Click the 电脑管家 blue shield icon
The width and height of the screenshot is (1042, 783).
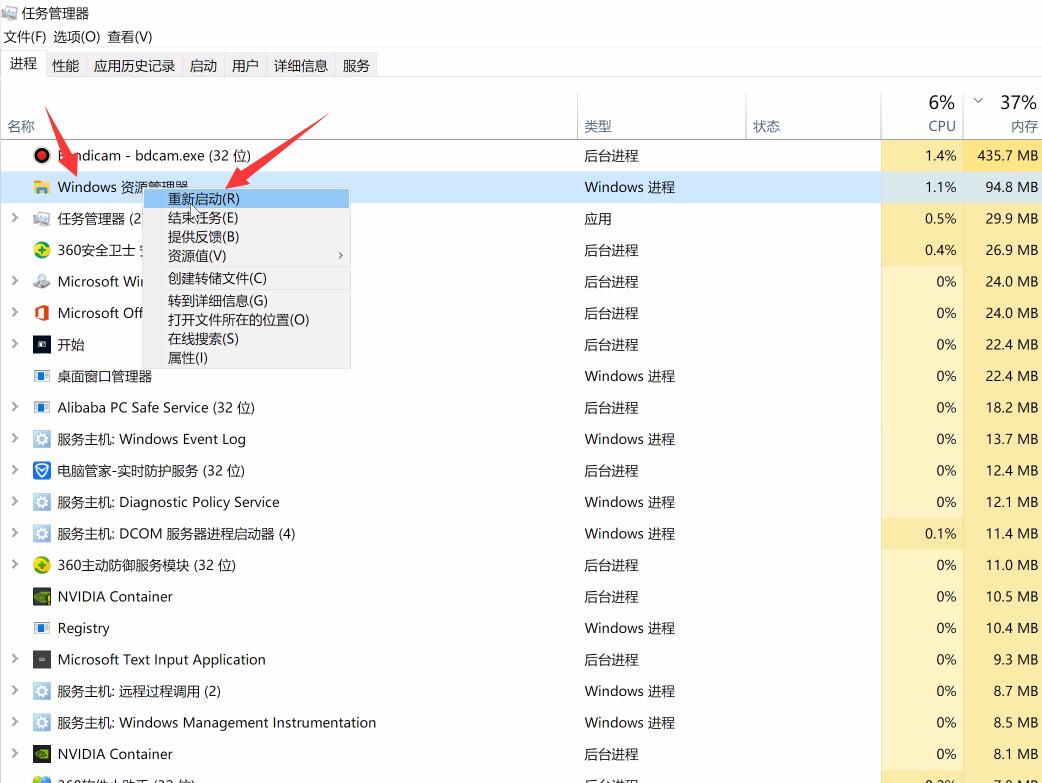tap(42, 471)
